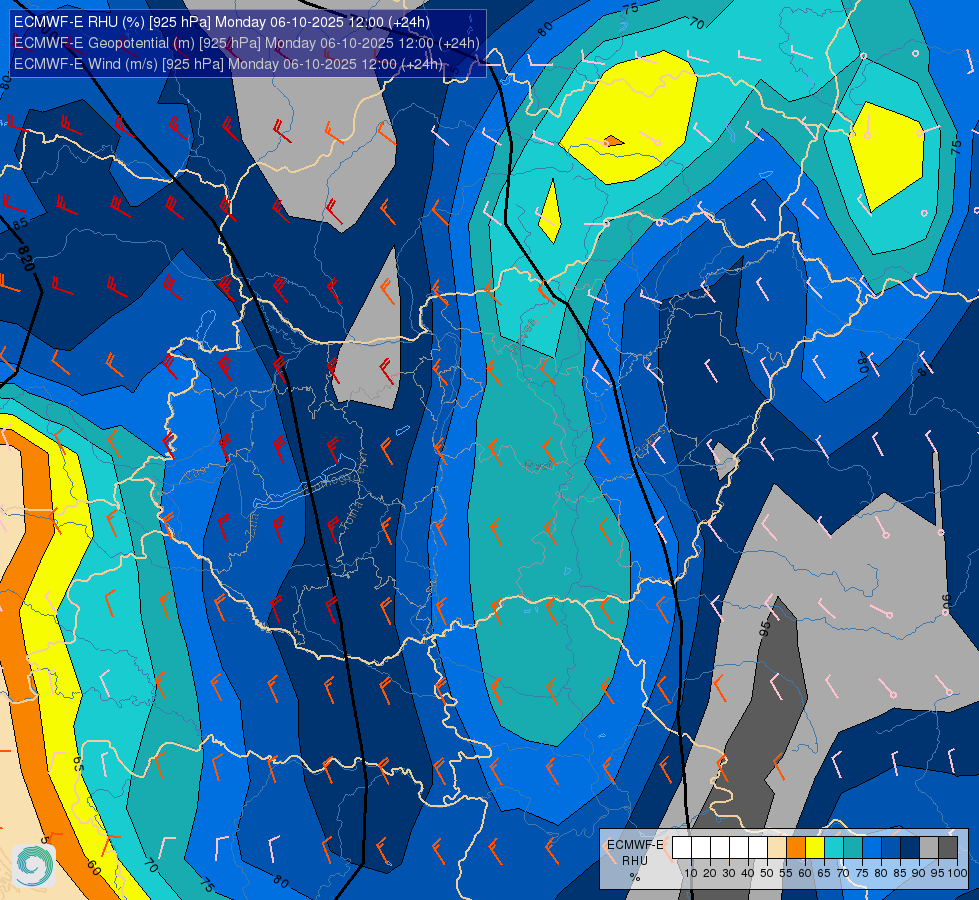Click the legend scale value 10
Image resolution: width=979 pixels, height=900 pixels.
pos(691,873)
